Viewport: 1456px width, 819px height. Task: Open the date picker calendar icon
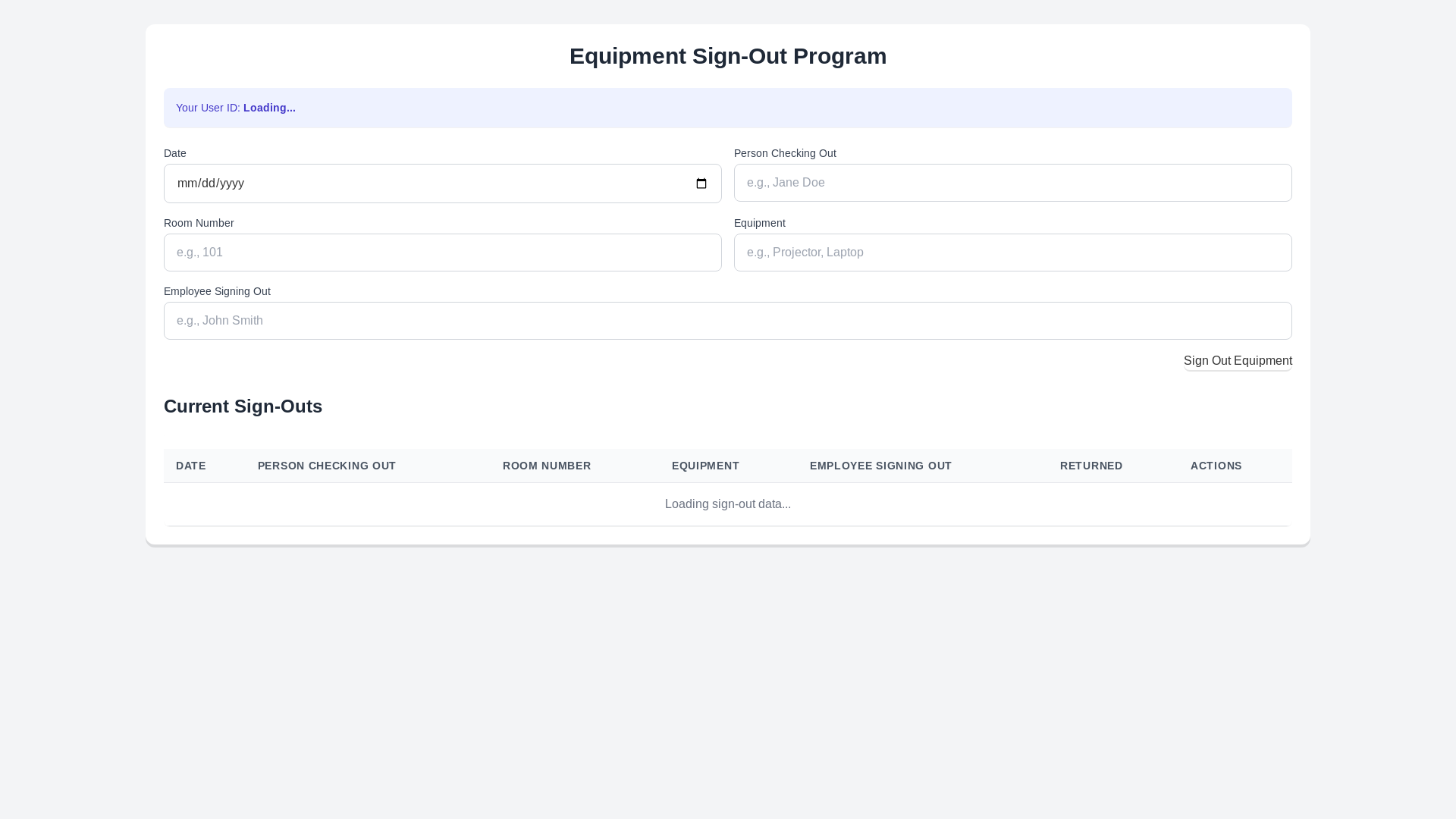click(701, 184)
